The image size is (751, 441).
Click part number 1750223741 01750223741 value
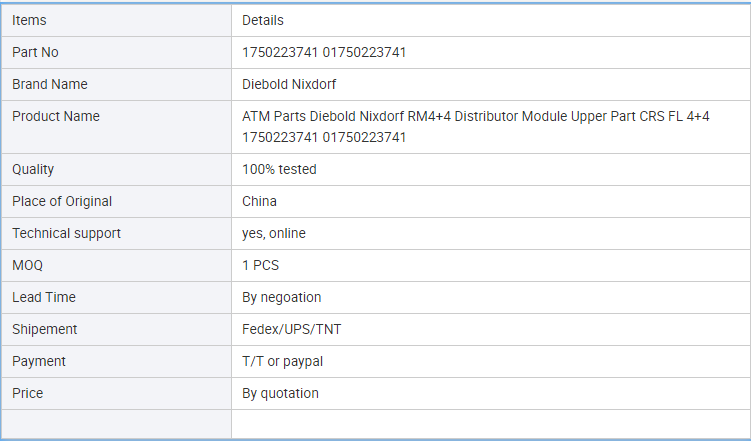324,52
